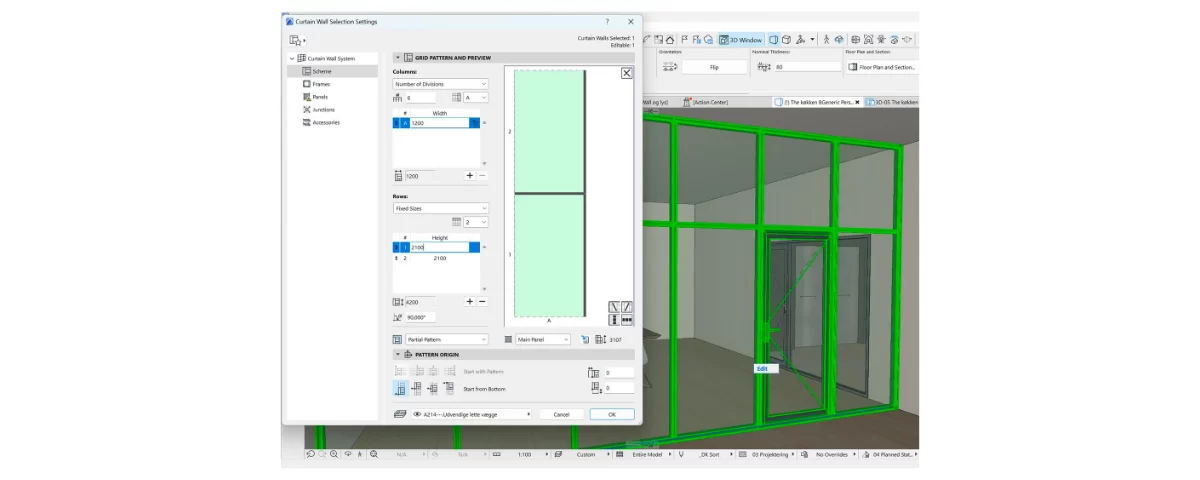Select the right diagonal frame preview tool
This screenshot has width=1200, height=480.
pyautogui.click(x=627, y=307)
